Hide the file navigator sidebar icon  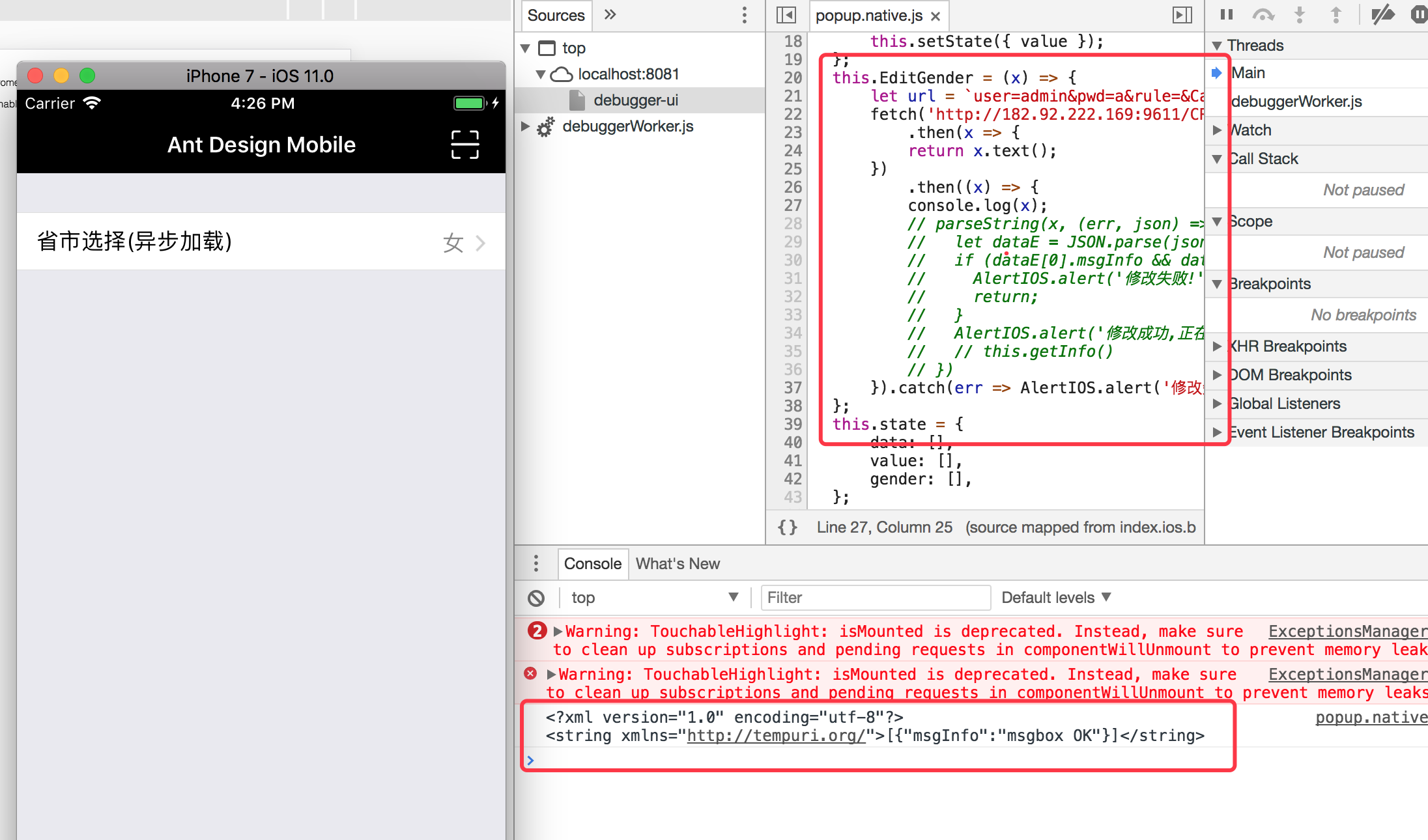786,15
